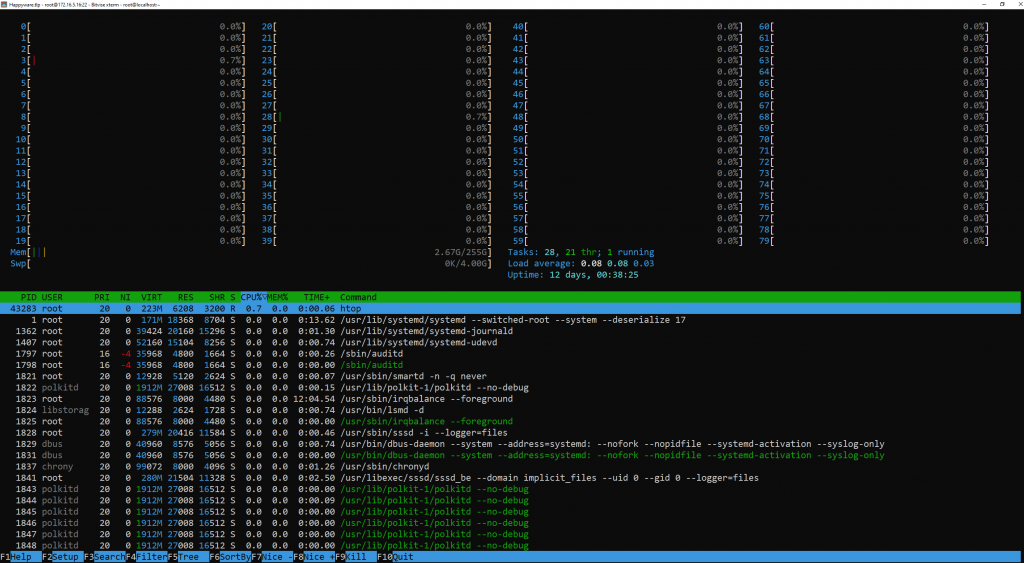Click the terminal window title bar icon
The image size is (1024, 563).
pyautogui.click(x=4, y=4)
